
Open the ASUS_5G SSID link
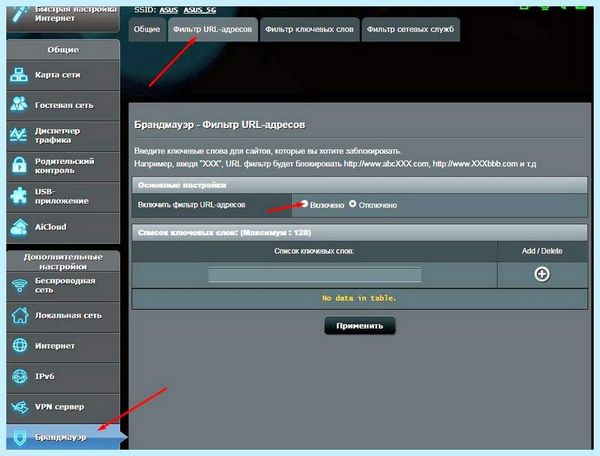tap(200, 10)
